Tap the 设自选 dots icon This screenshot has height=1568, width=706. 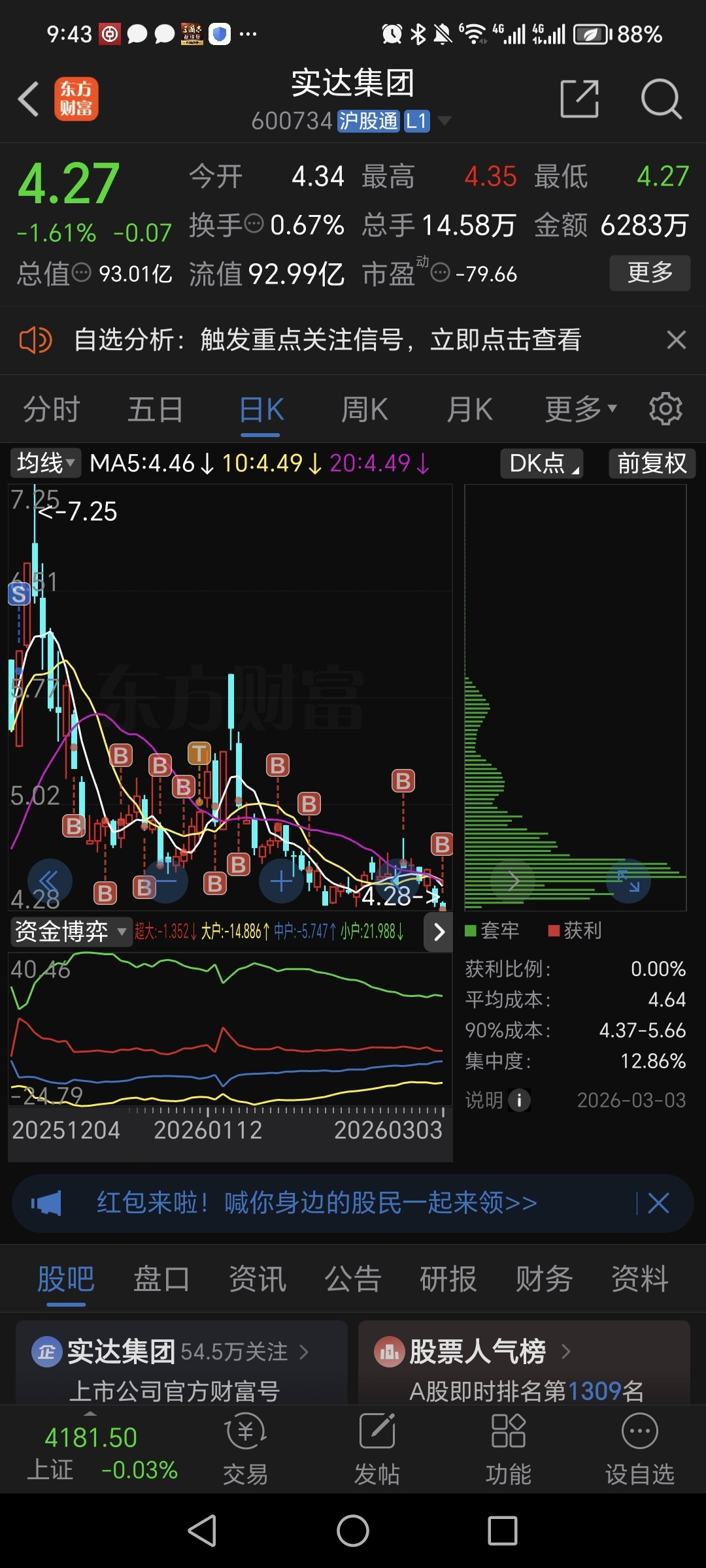(639, 1431)
